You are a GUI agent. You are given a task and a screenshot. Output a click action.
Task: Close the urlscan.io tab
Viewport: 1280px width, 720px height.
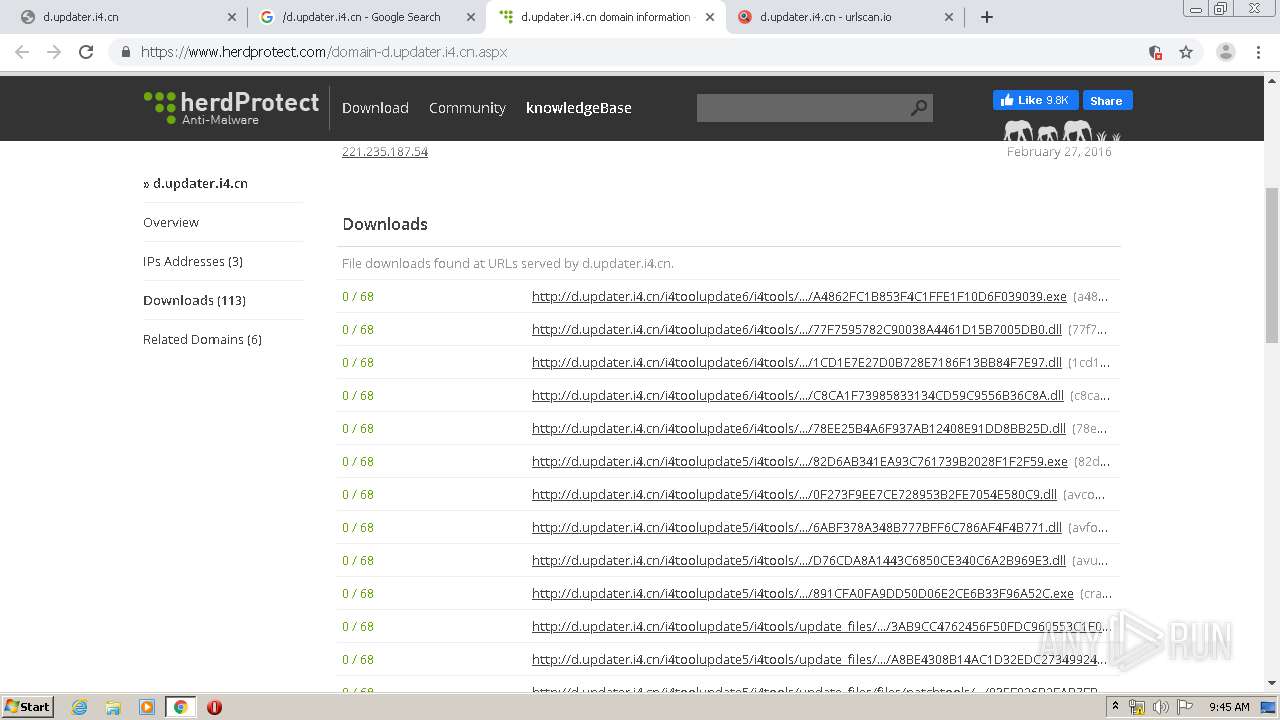click(x=949, y=17)
